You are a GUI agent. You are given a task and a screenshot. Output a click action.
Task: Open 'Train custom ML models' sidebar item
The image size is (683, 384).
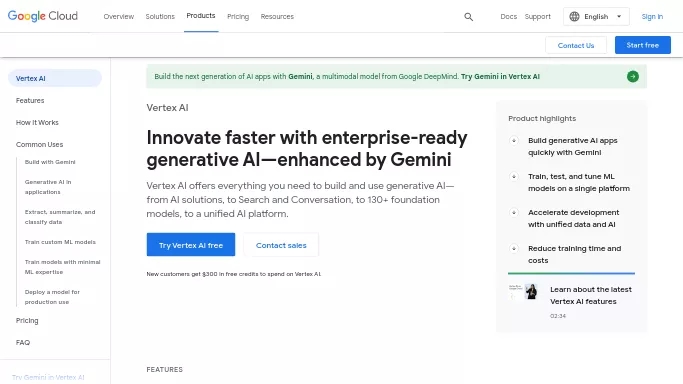click(60, 242)
